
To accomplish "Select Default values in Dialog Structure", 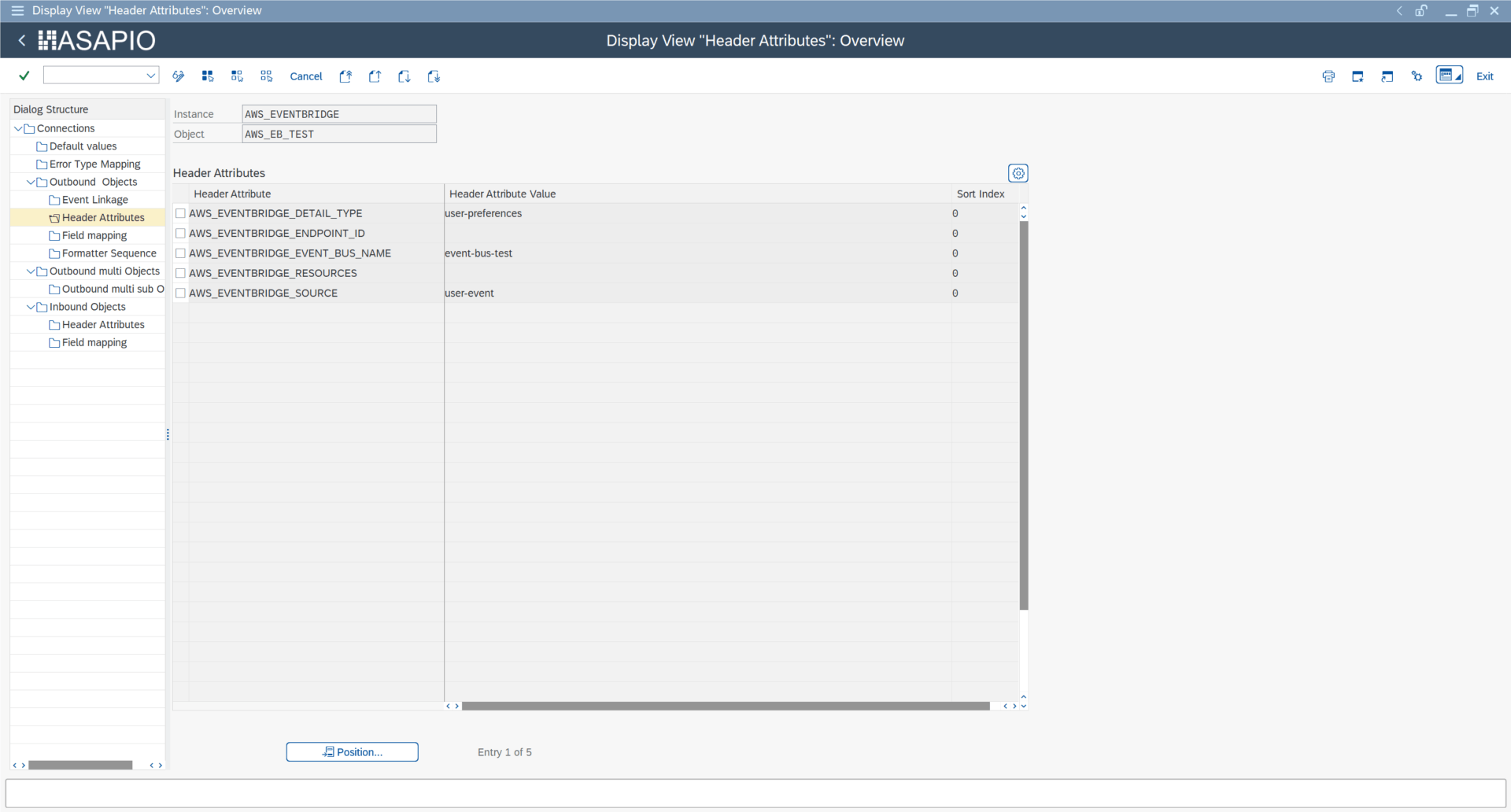I will point(83,146).
